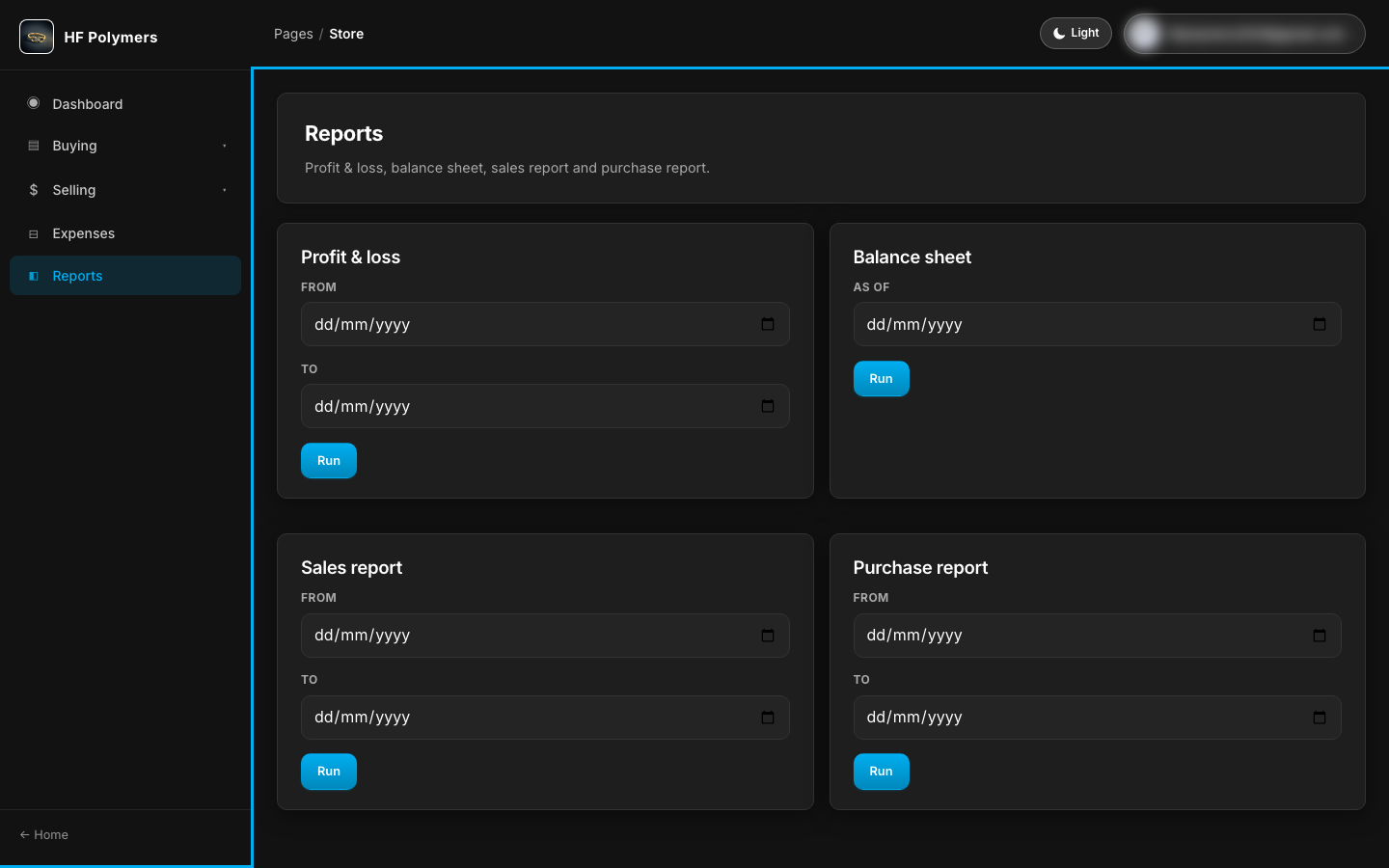
Task: Click the Home link at sidebar bottom
Action: point(44,835)
